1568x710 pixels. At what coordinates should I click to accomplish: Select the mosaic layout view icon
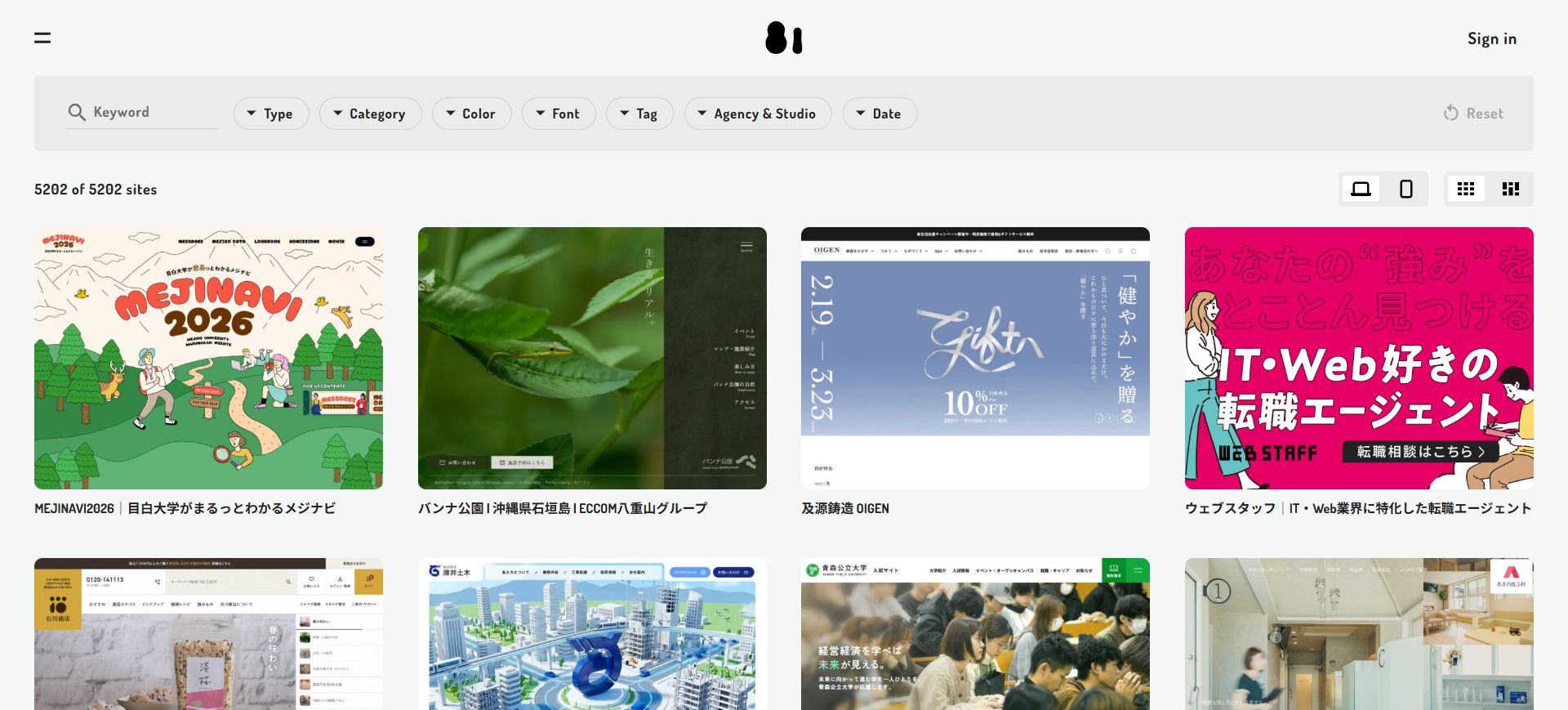pos(1510,190)
